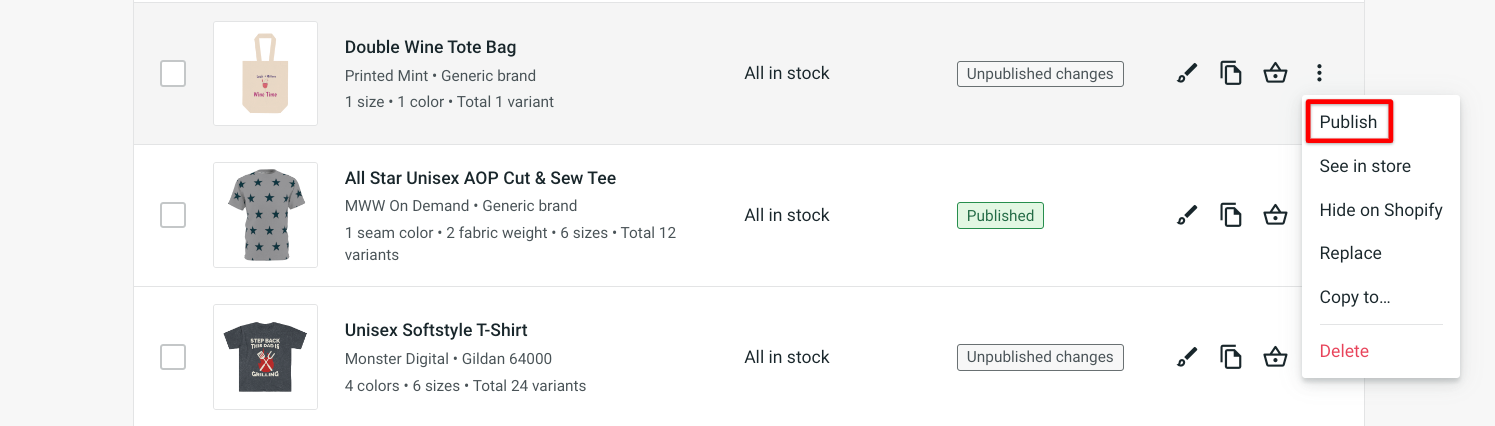This screenshot has width=1495, height=426.
Task: Select Copy to… menu entry
Action: point(1355,297)
